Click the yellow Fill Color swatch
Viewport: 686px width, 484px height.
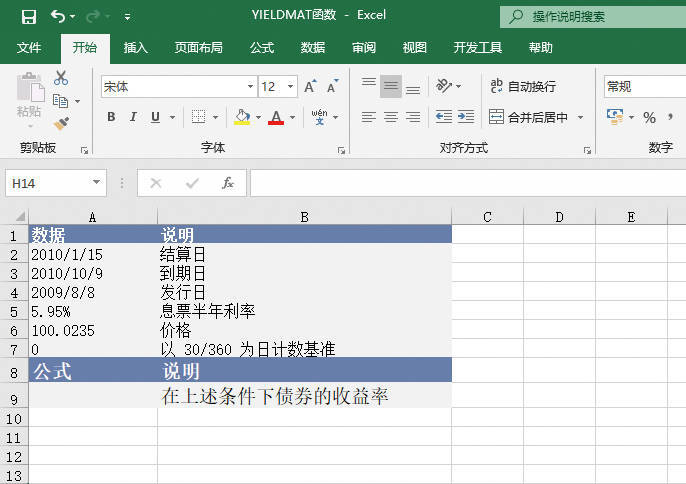pos(241,117)
